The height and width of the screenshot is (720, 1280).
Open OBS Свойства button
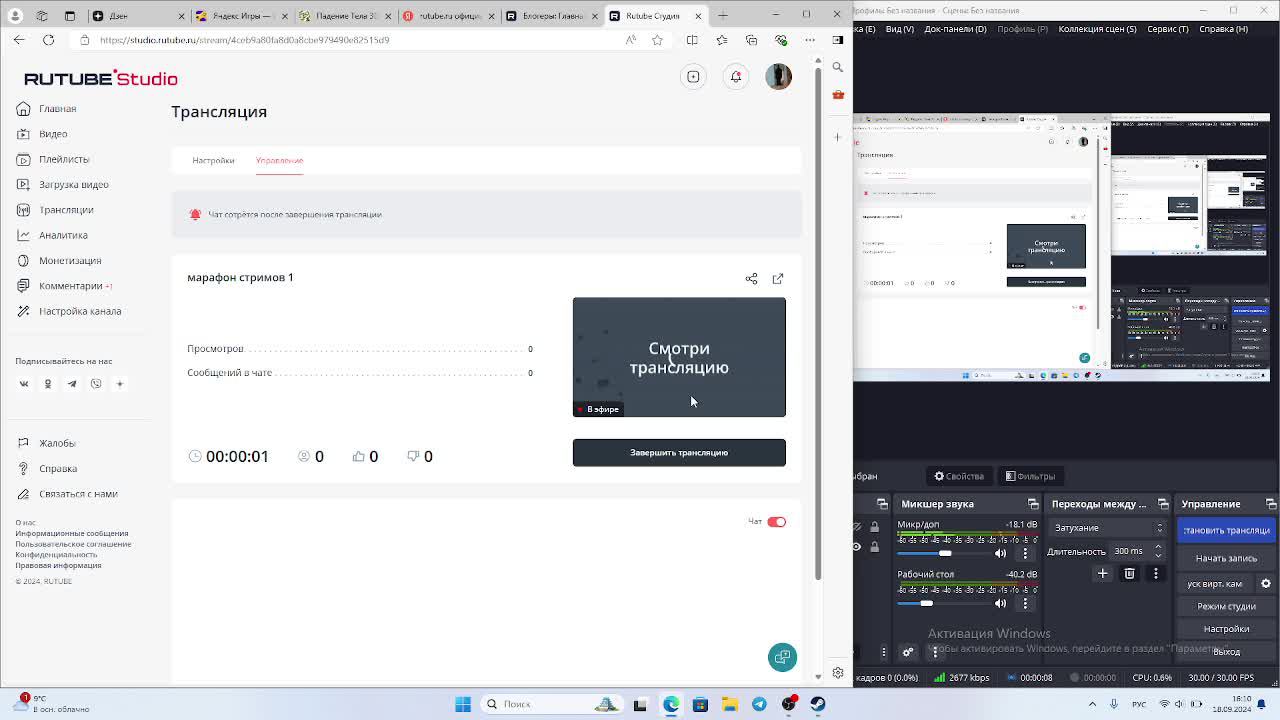click(x=959, y=476)
